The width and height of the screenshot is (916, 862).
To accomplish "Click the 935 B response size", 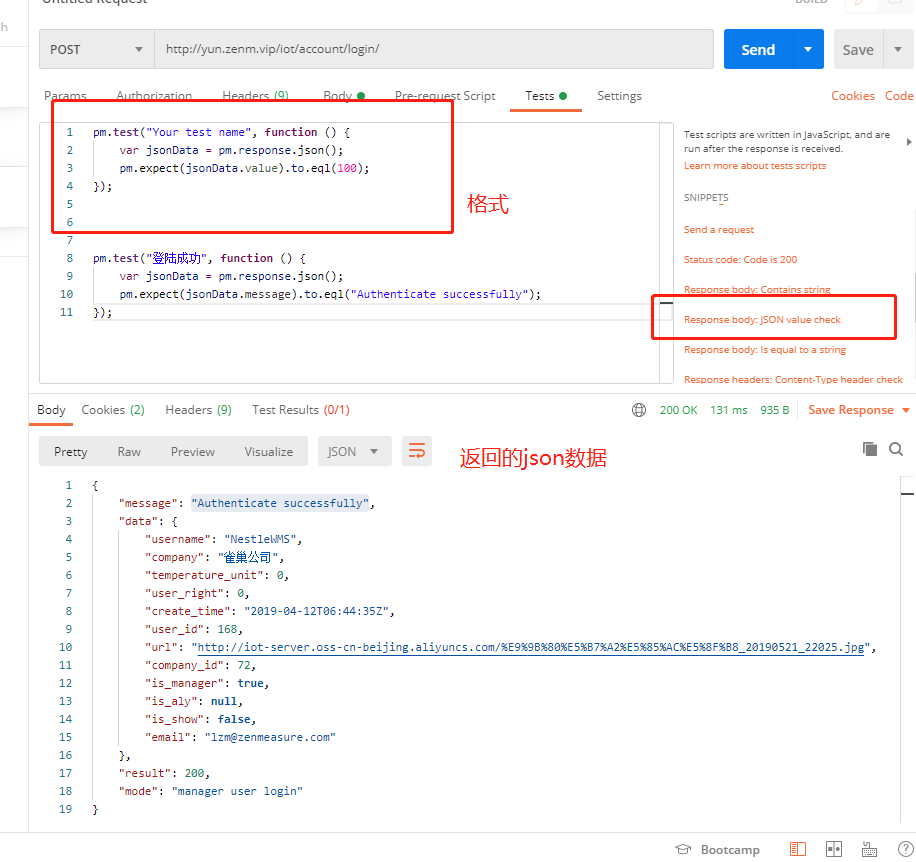I will [x=775, y=410].
